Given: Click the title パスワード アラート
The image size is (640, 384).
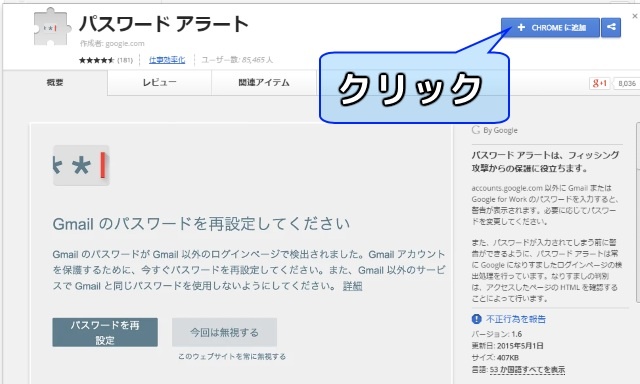Looking at the screenshot, I should pyautogui.click(x=164, y=24).
